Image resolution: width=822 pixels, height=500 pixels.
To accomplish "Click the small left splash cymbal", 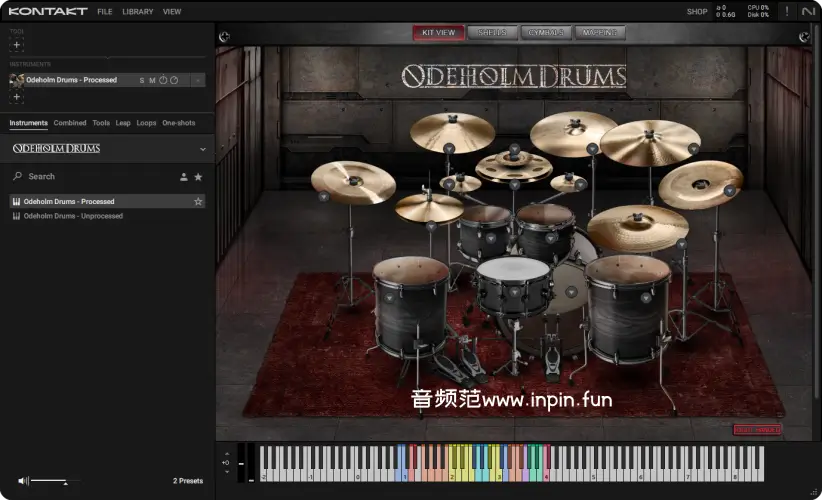I will 460,182.
